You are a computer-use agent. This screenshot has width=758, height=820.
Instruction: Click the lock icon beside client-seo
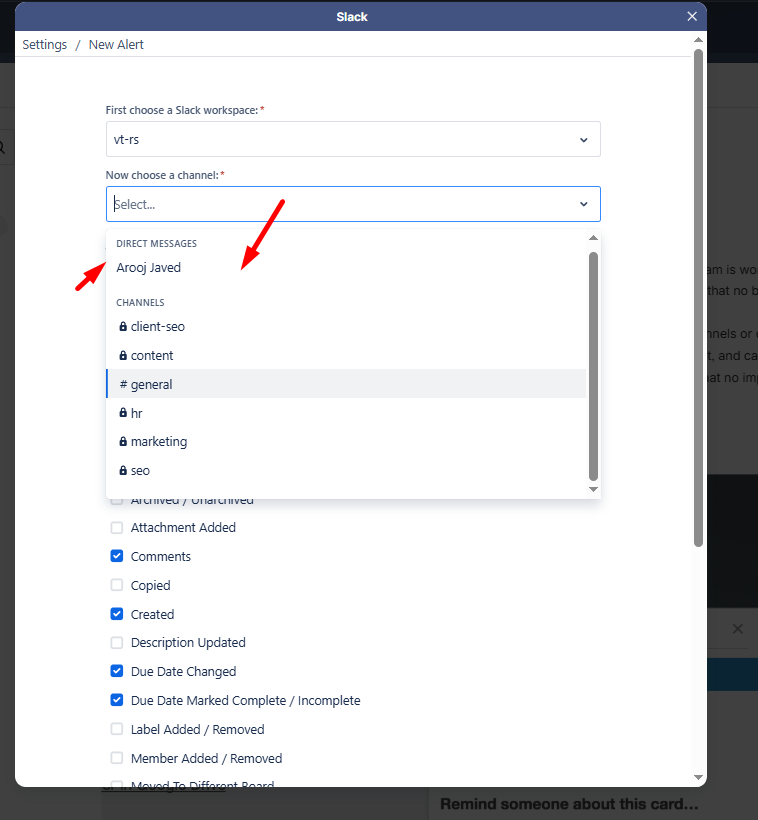123,326
